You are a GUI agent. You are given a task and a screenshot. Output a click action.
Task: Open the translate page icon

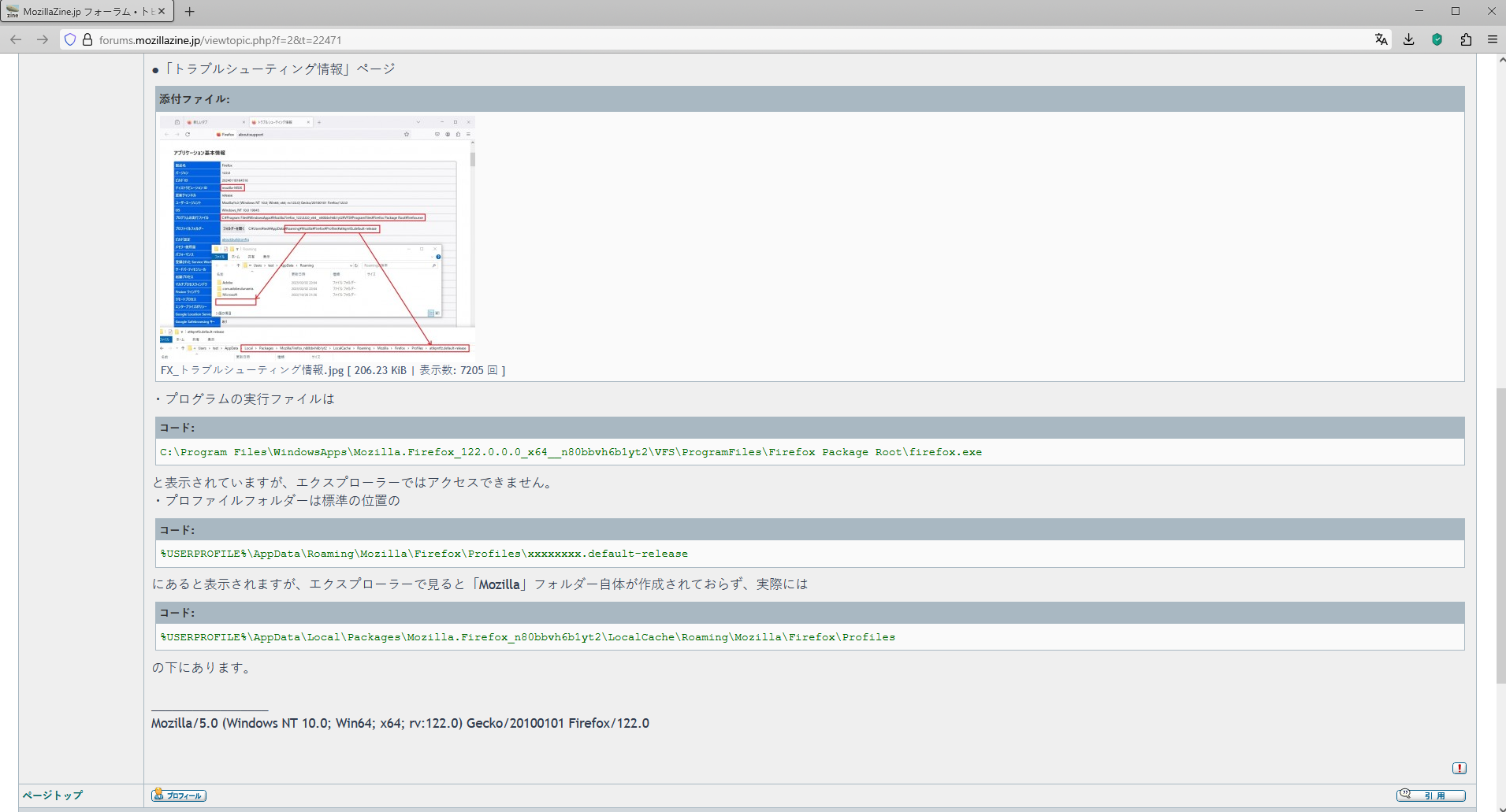[1381, 39]
